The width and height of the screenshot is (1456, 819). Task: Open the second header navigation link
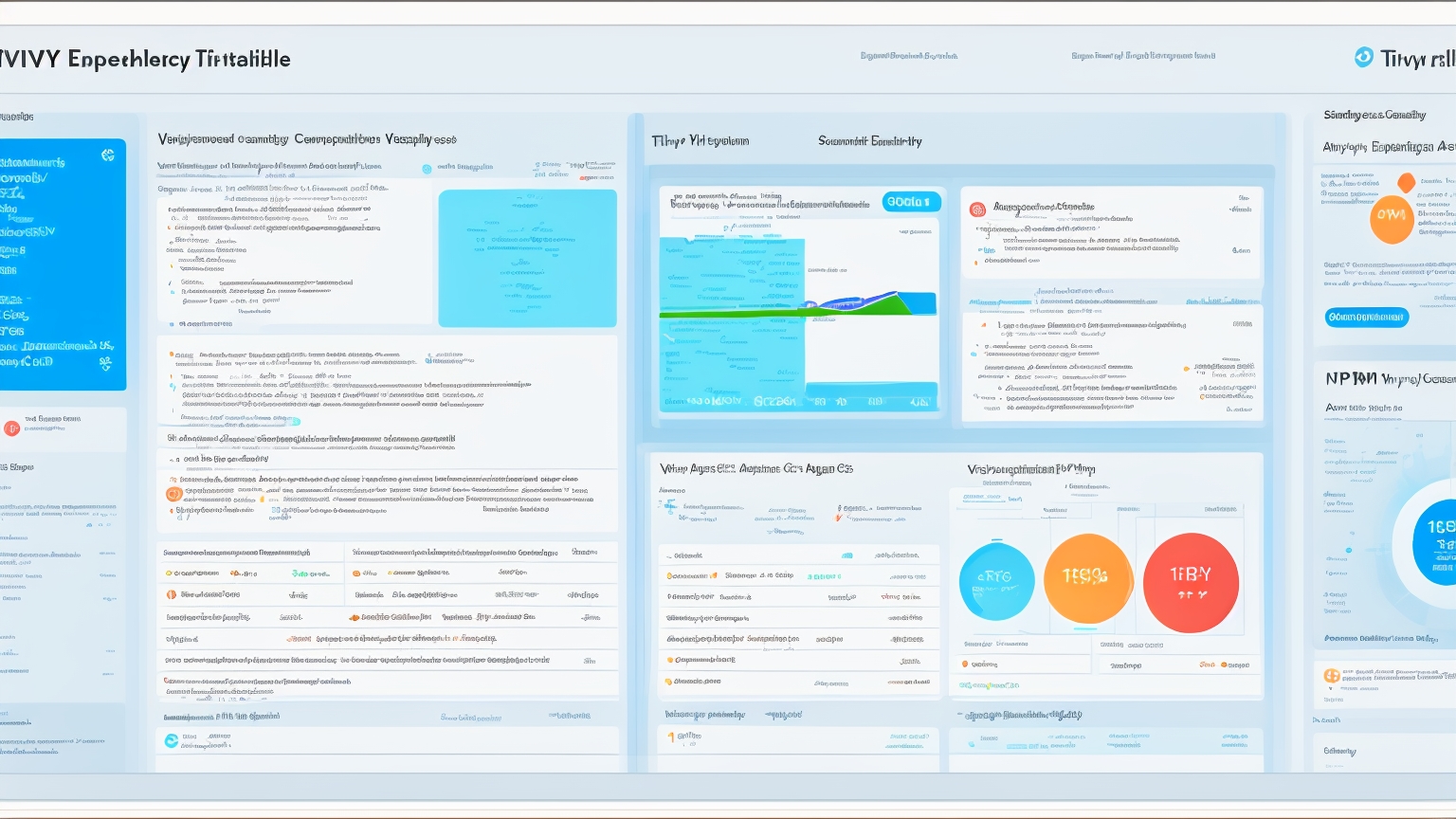tap(1142, 56)
